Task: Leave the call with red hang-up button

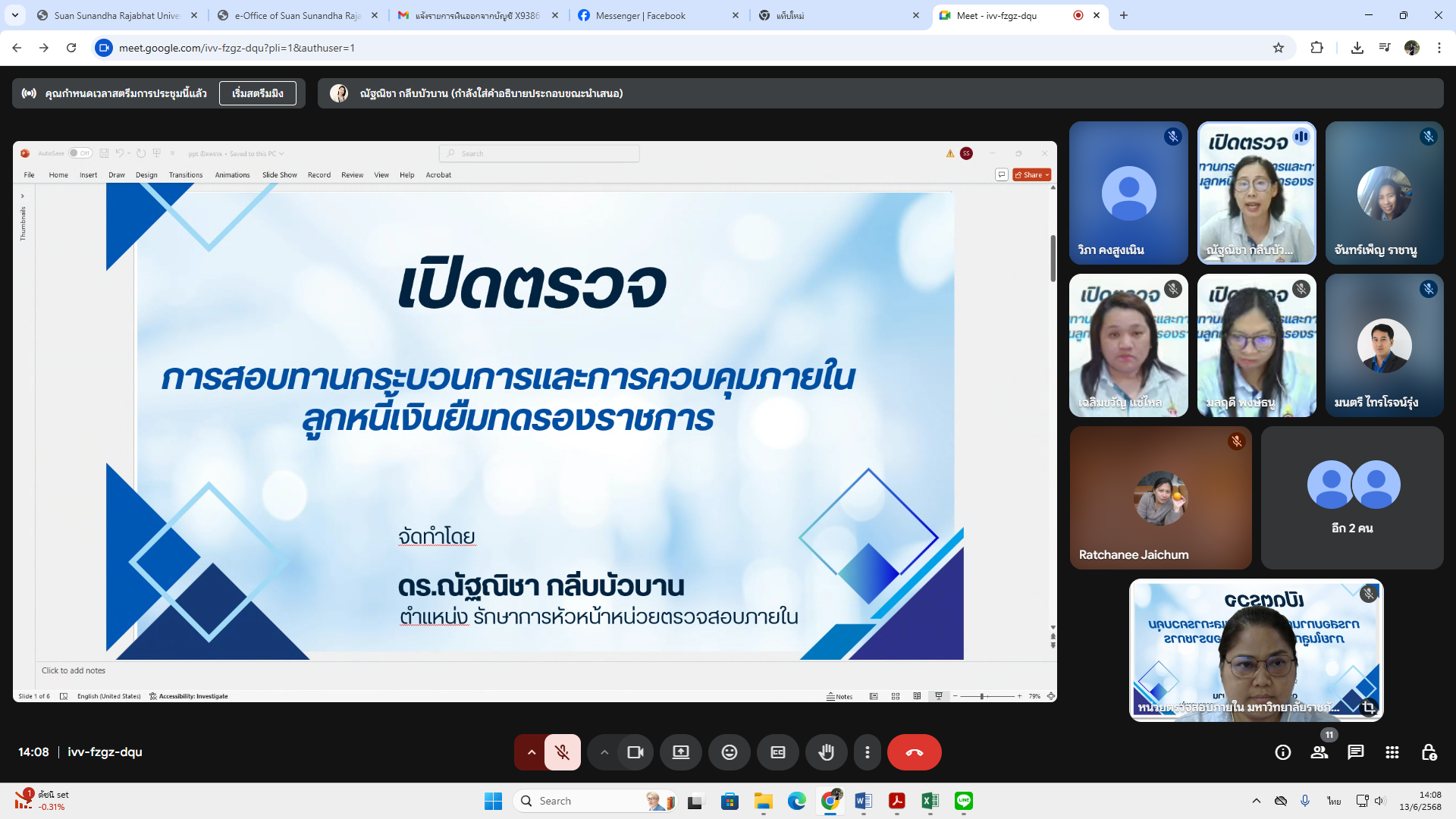Action: click(x=914, y=752)
